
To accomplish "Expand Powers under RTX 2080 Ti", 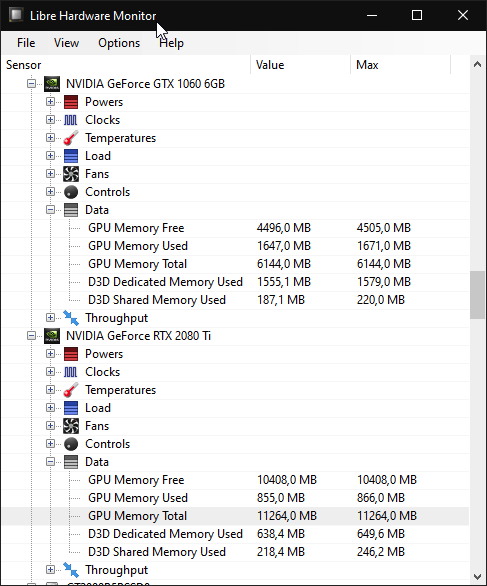I will (x=50, y=354).
